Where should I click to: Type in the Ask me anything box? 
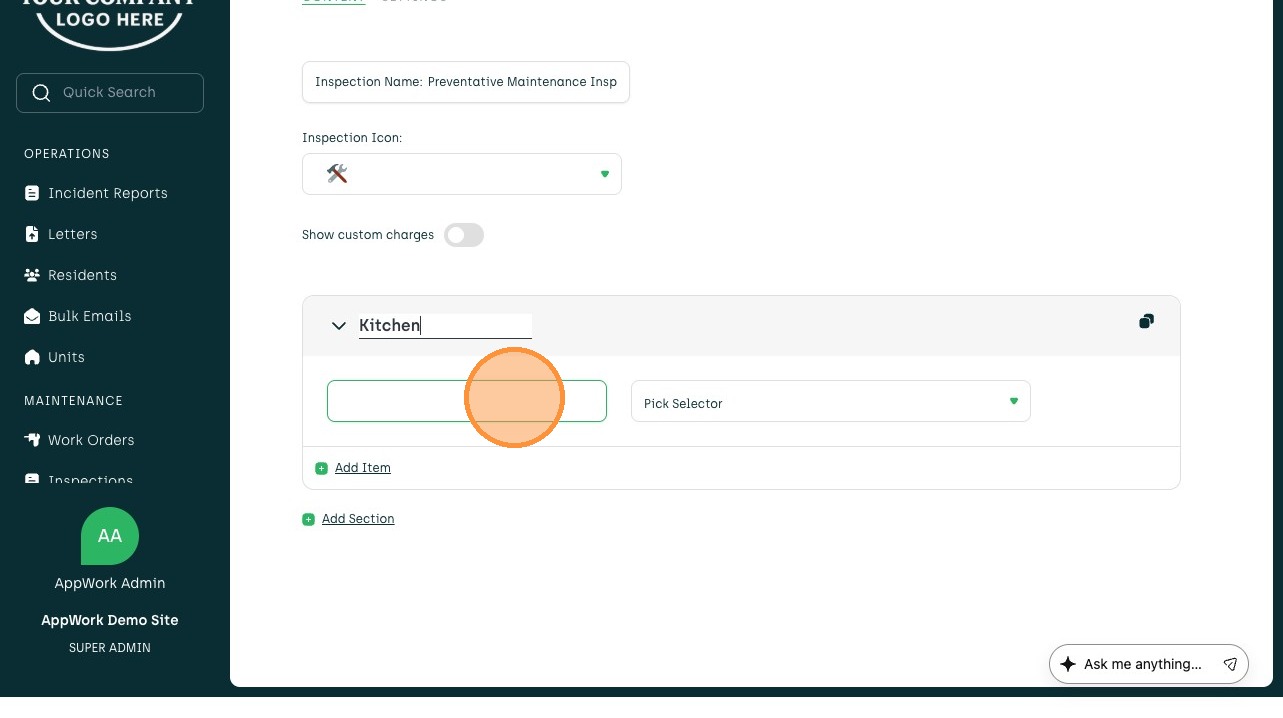1142,664
